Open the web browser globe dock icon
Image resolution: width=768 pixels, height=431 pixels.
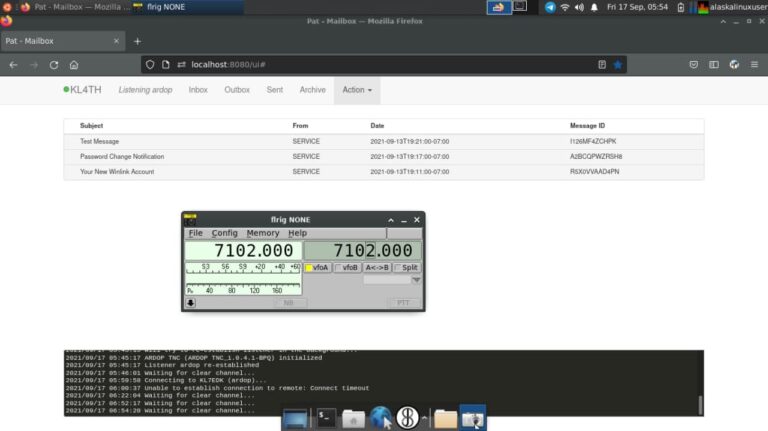(x=380, y=418)
